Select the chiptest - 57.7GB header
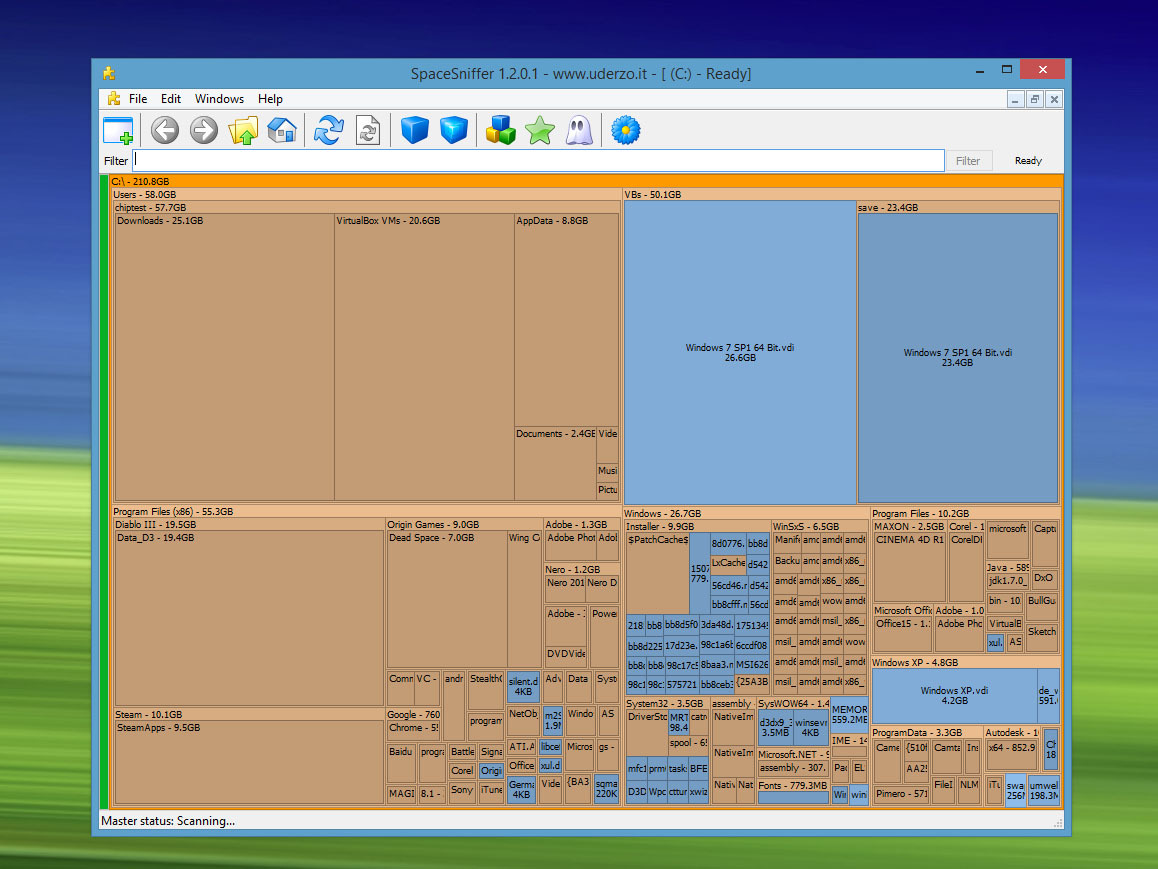This screenshot has height=869, width=1158. (x=366, y=207)
